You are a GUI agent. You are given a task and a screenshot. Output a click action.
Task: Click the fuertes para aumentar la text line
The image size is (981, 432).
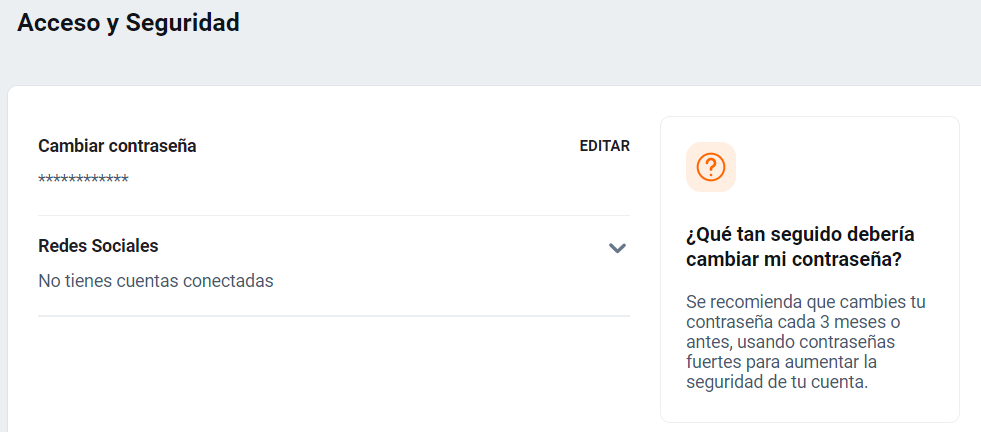(x=781, y=363)
